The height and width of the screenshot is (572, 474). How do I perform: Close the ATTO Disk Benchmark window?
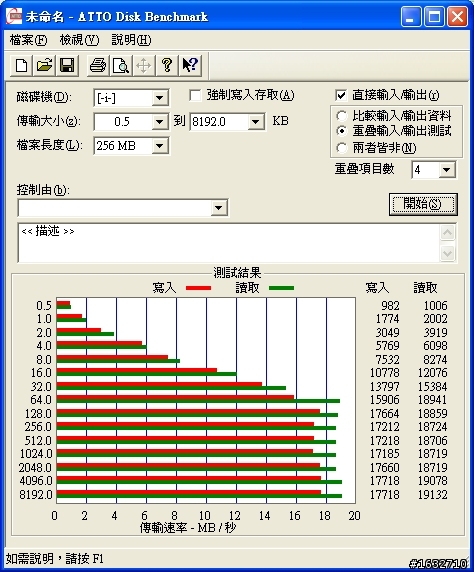pos(458,16)
